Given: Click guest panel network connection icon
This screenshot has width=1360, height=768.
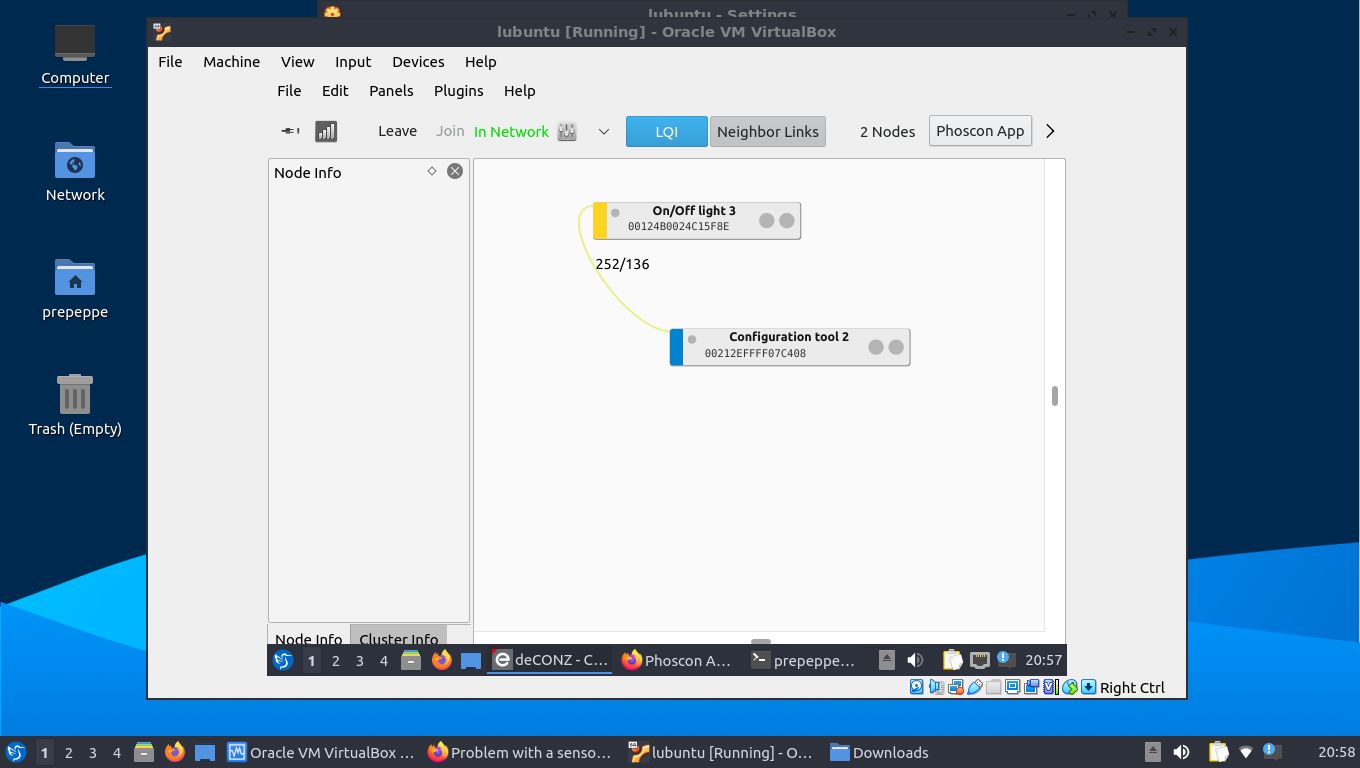Looking at the screenshot, I should pos(980,660).
